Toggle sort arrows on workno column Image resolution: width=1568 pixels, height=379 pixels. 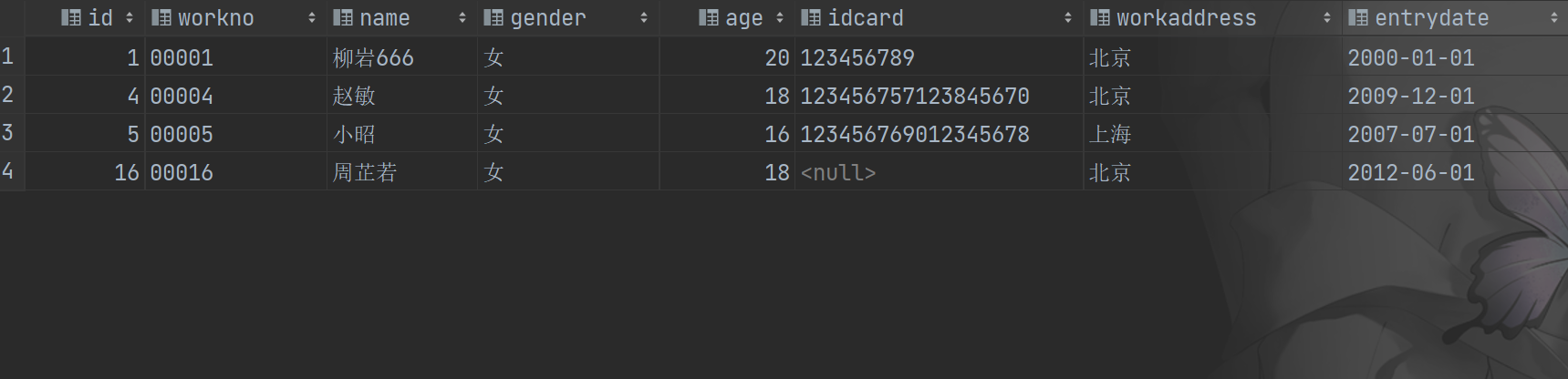pos(312,17)
